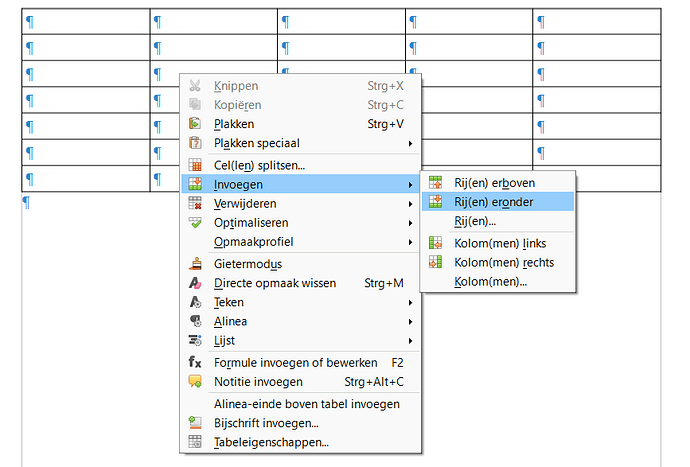Click the Verwijderen table delete icon
690x467 pixels.
coord(195,203)
